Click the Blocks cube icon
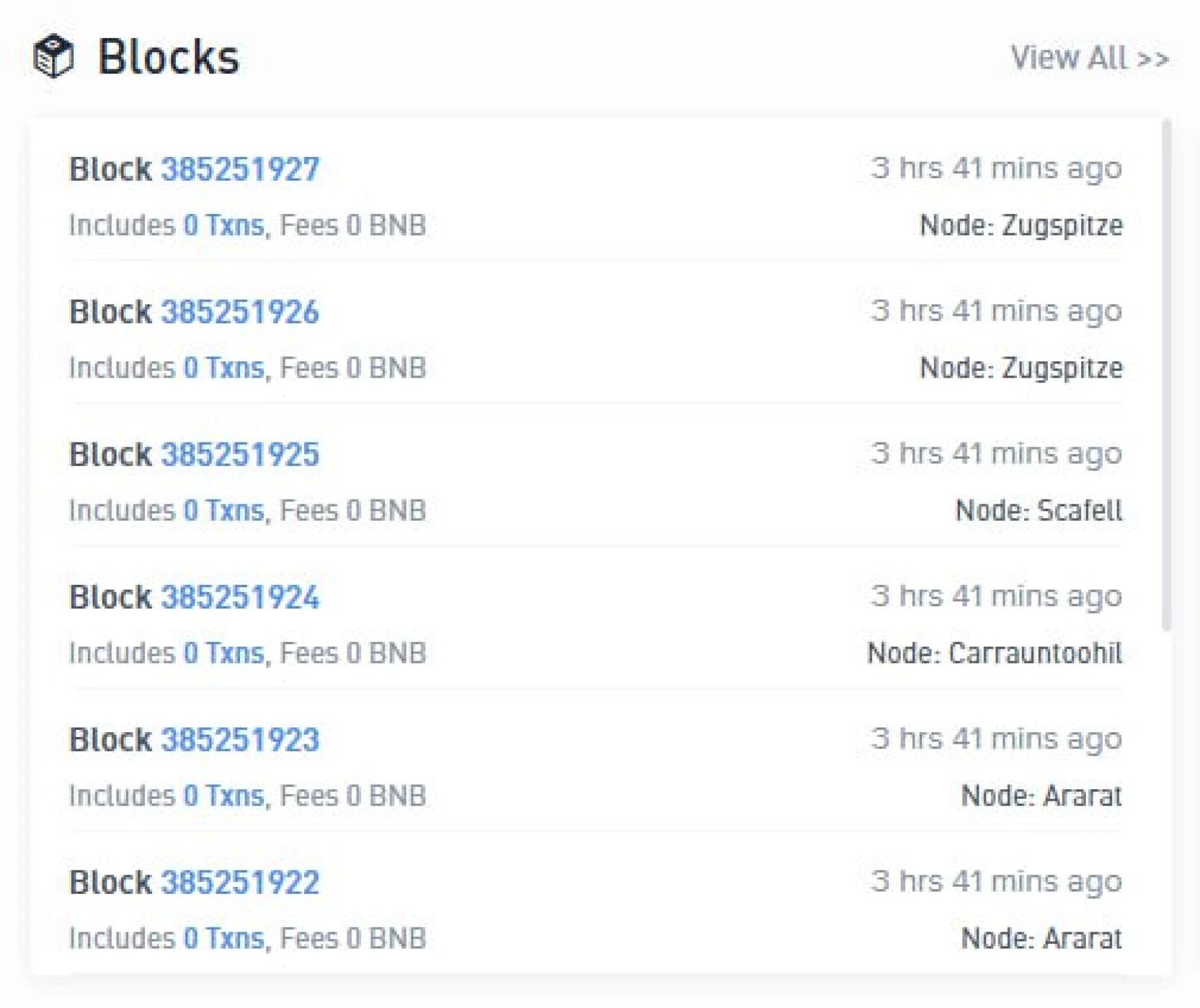The height and width of the screenshot is (1008, 1200). (x=54, y=56)
